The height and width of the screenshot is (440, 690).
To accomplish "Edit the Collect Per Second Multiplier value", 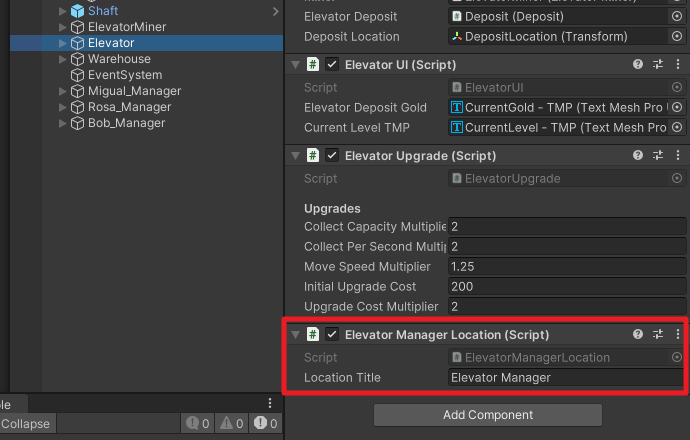I will pyautogui.click(x=567, y=246).
